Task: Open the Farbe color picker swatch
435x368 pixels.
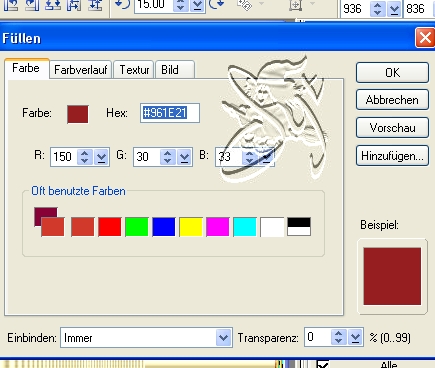Action: [x=78, y=114]
